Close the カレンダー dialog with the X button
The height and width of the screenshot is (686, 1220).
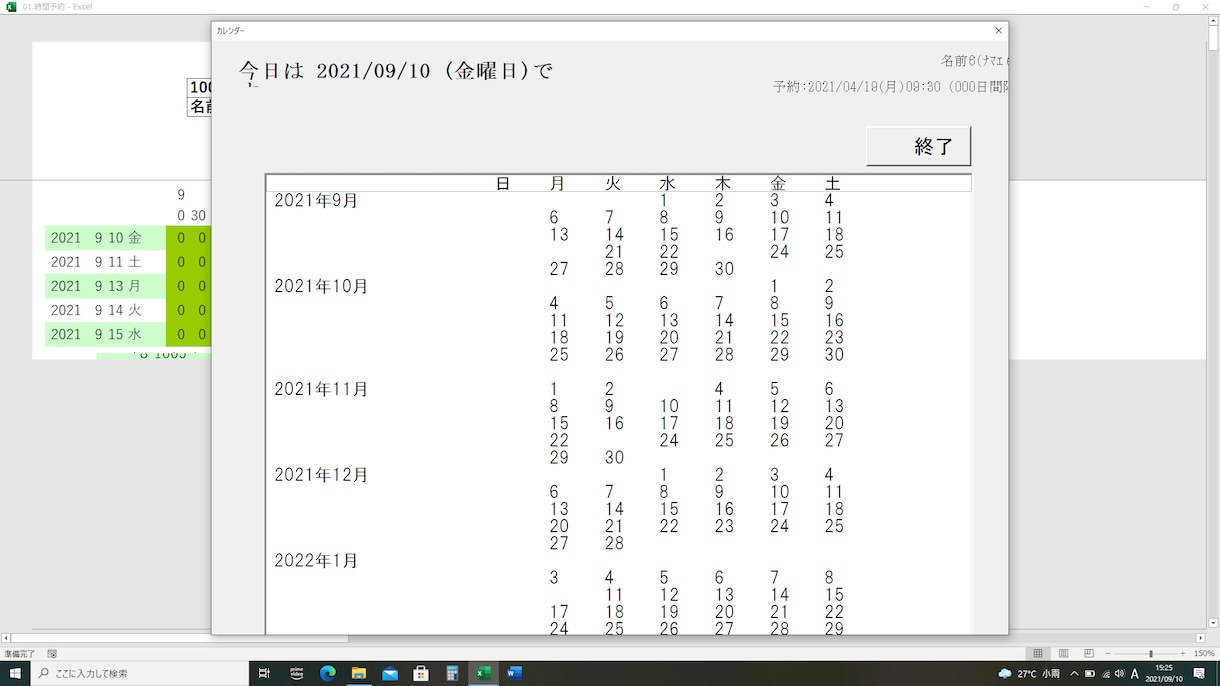pos(998,31)
